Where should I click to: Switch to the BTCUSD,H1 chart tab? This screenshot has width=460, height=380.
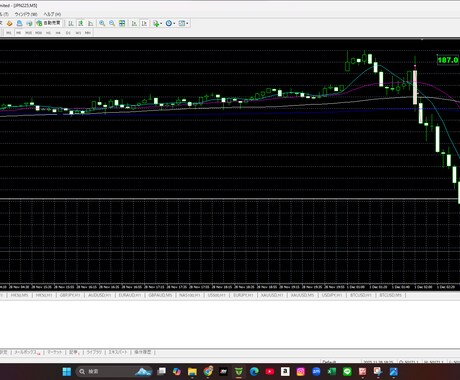click(x=361, y=295)
